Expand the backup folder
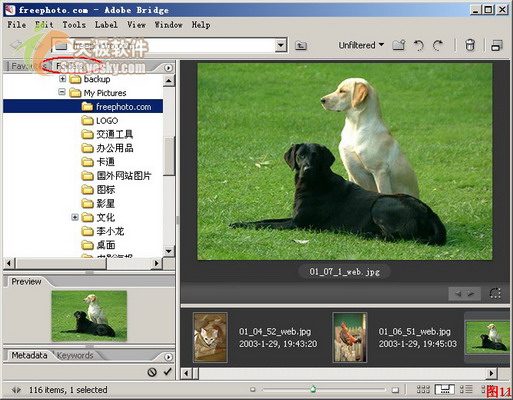 [x=62, y=79]
